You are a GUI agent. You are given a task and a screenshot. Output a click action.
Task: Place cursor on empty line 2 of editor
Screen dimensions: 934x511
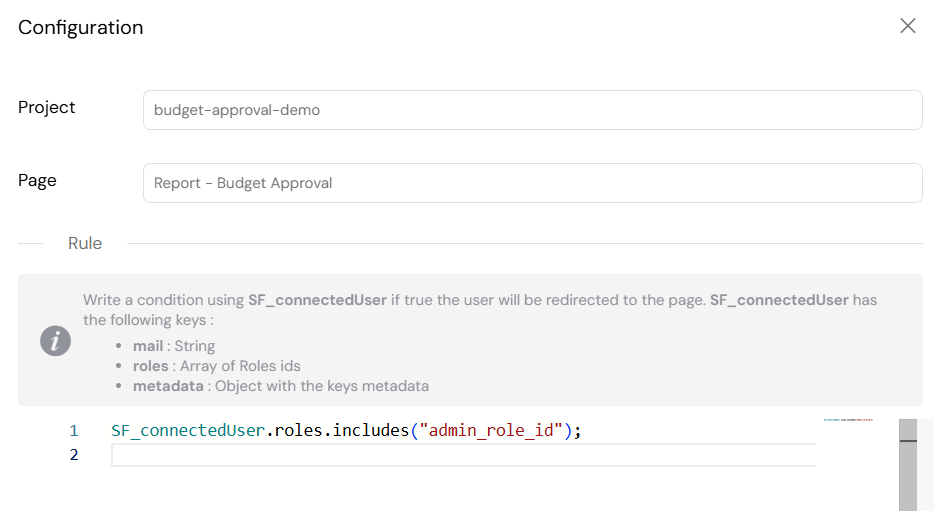pos(460,456)
